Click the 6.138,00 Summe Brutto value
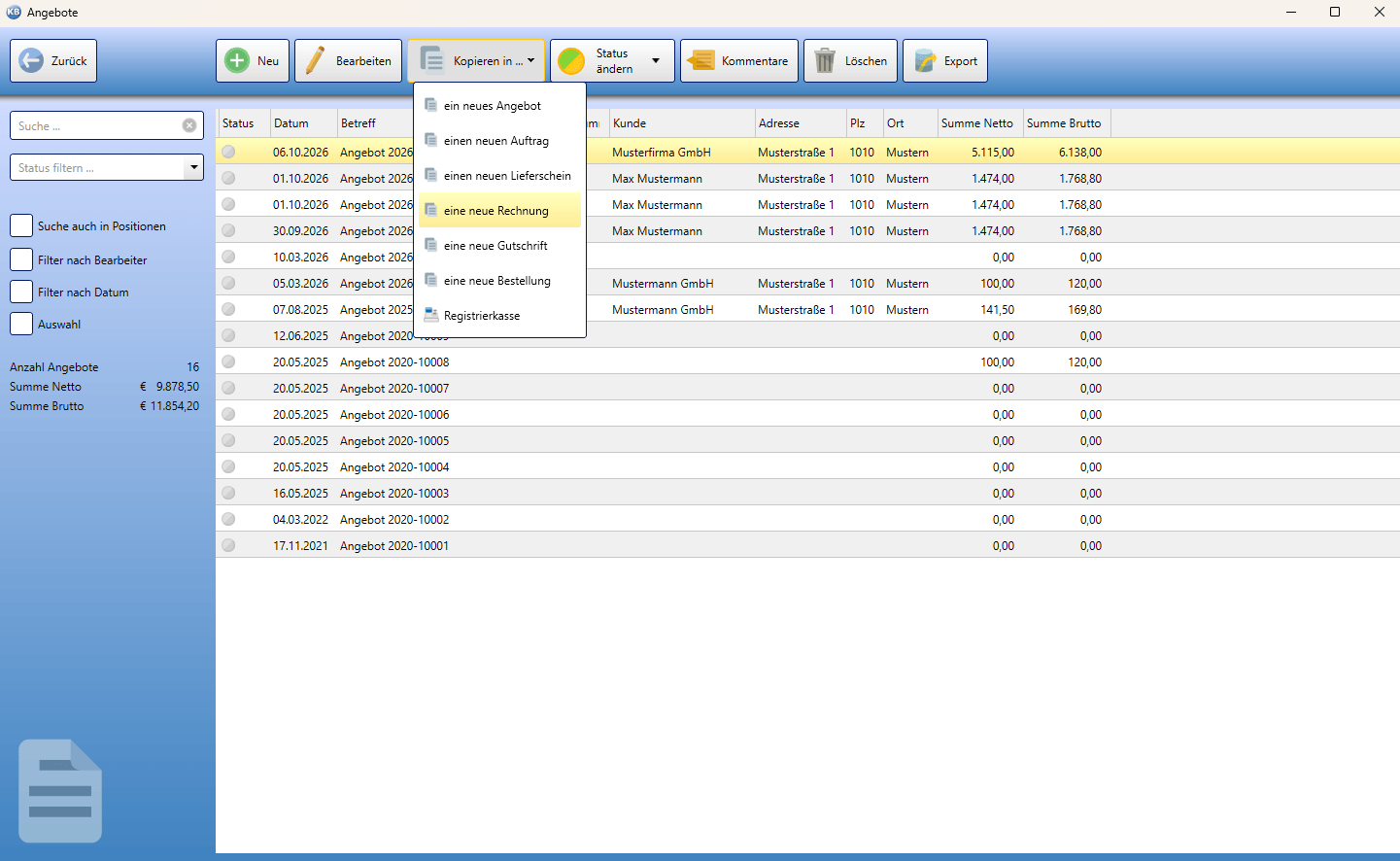The width and height of the screenshot is (1400, 861). point(1080,152)
